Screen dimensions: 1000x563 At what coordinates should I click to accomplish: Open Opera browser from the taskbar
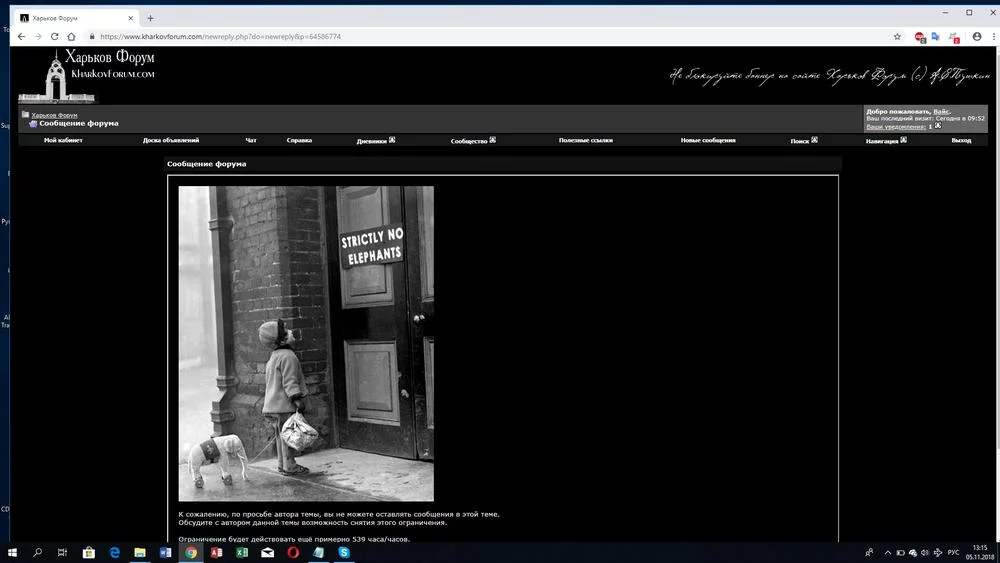tap(293, 552)
